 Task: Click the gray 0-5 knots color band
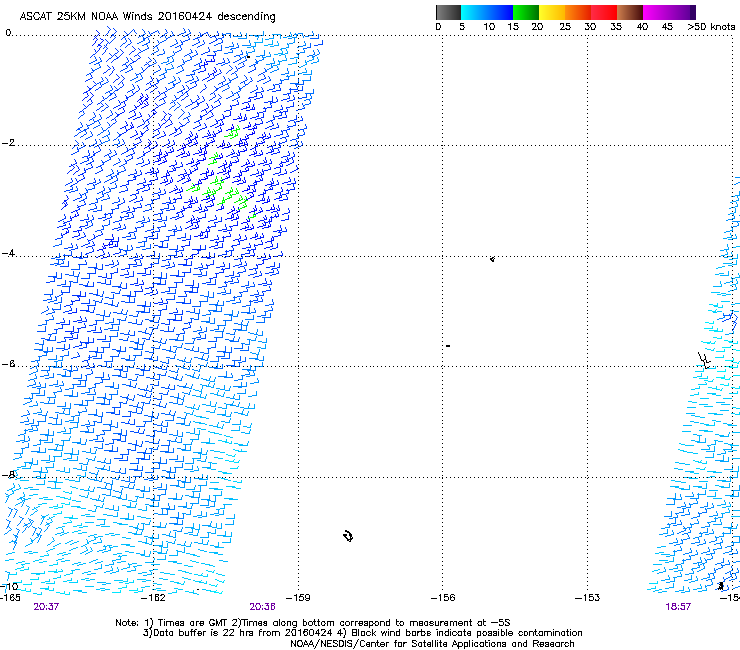(x=448, y=12)
